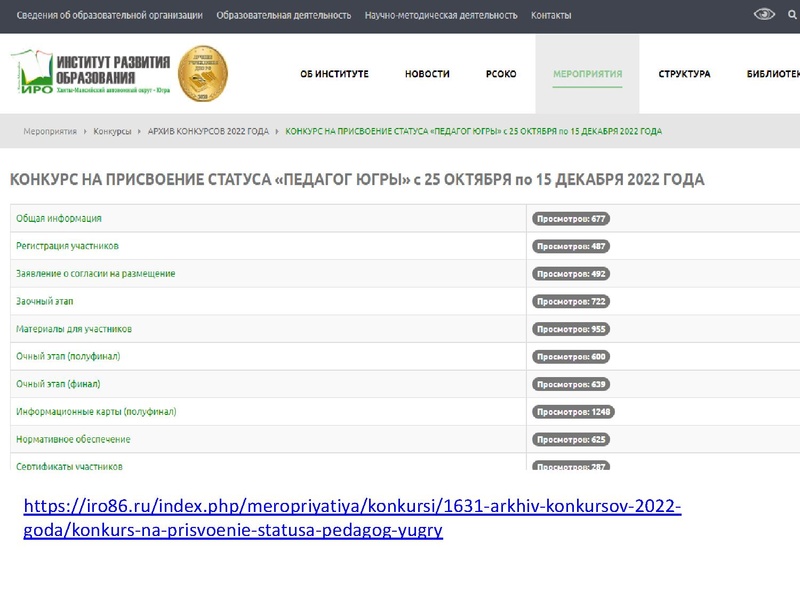Click the Institute of Education Development logo
This screenshot has height=600, width=800.
pos(90,73)
